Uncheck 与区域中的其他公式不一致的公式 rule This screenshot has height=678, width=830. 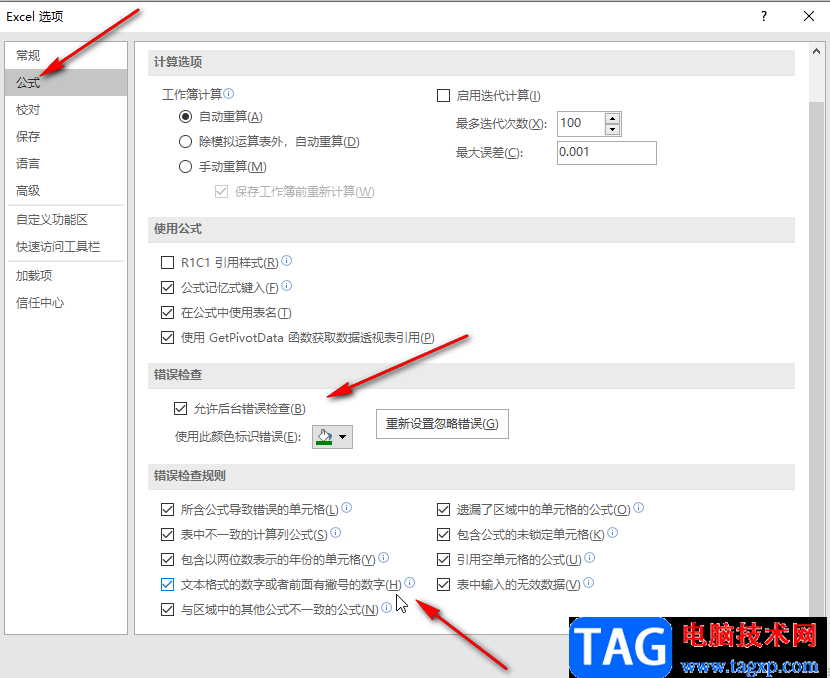(x=167, y=610)
